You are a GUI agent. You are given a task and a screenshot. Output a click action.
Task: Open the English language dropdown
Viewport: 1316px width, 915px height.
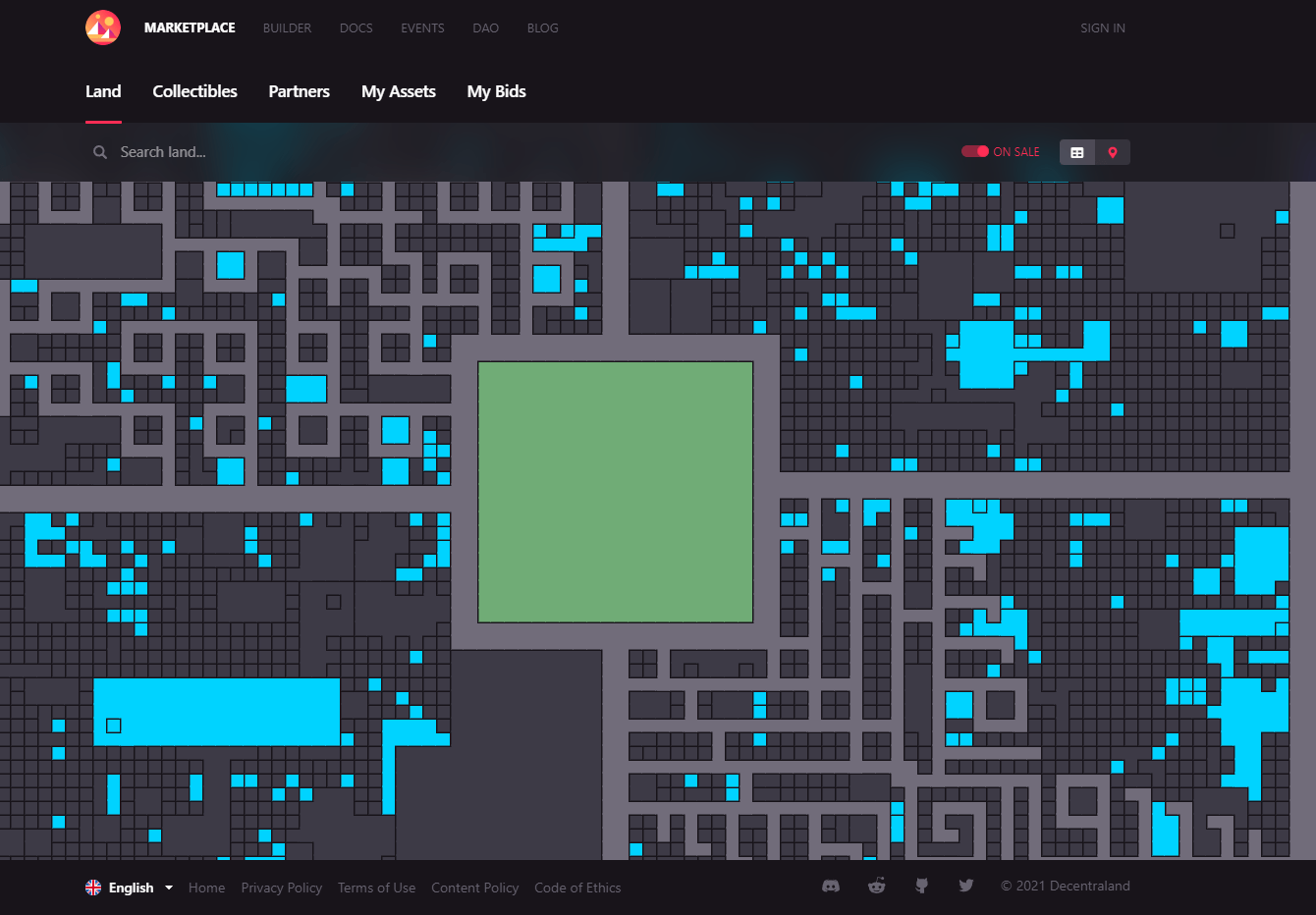point(130,888)
